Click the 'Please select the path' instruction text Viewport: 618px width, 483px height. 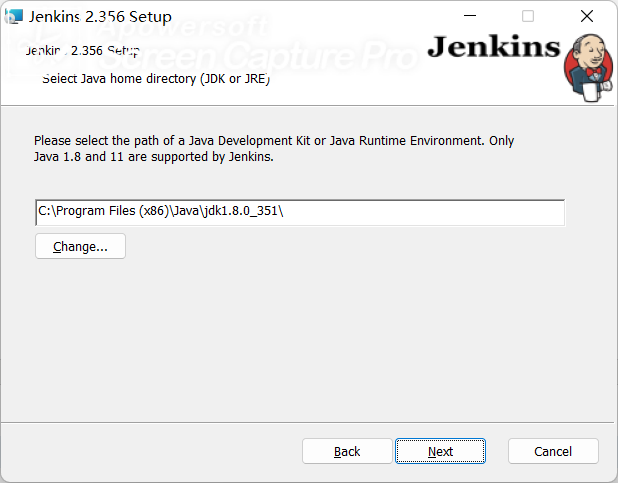pyautogui.click(x=274, y=149)
